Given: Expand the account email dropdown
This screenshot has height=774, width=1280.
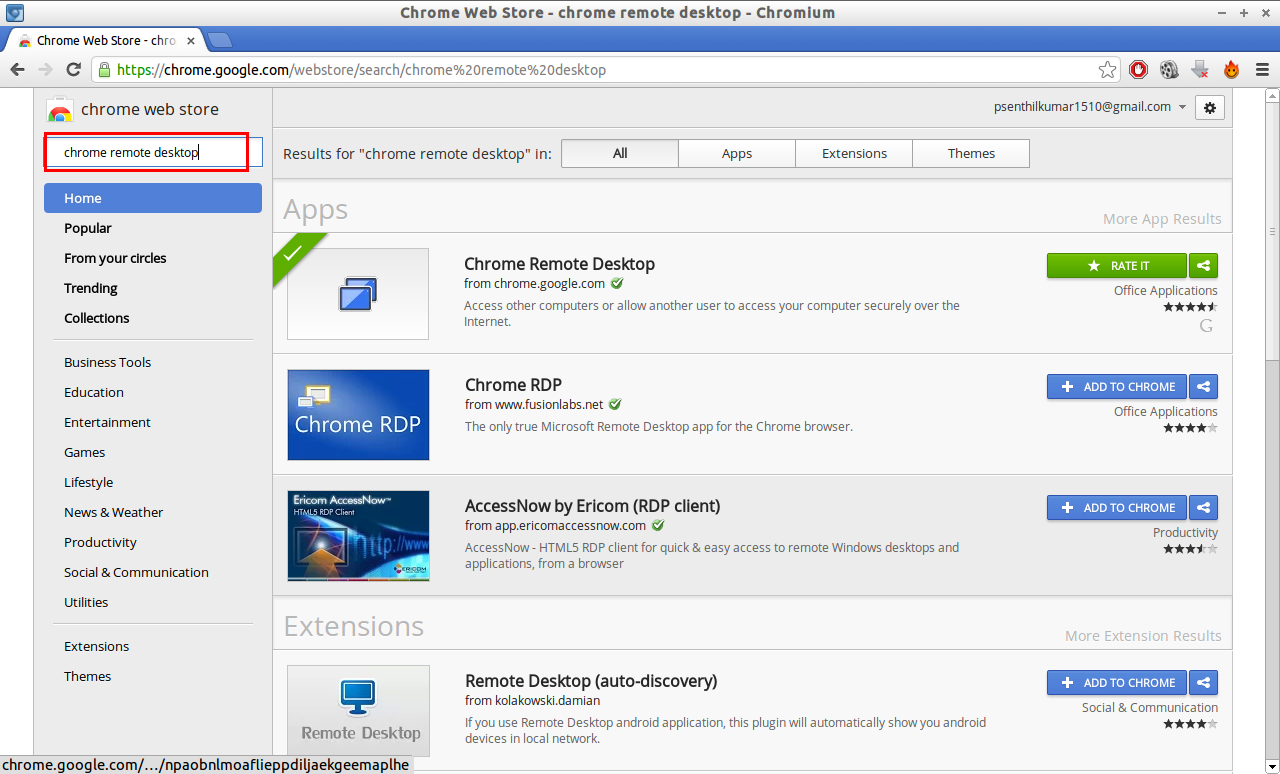Looking at the screenshot, I should 1182,107.
